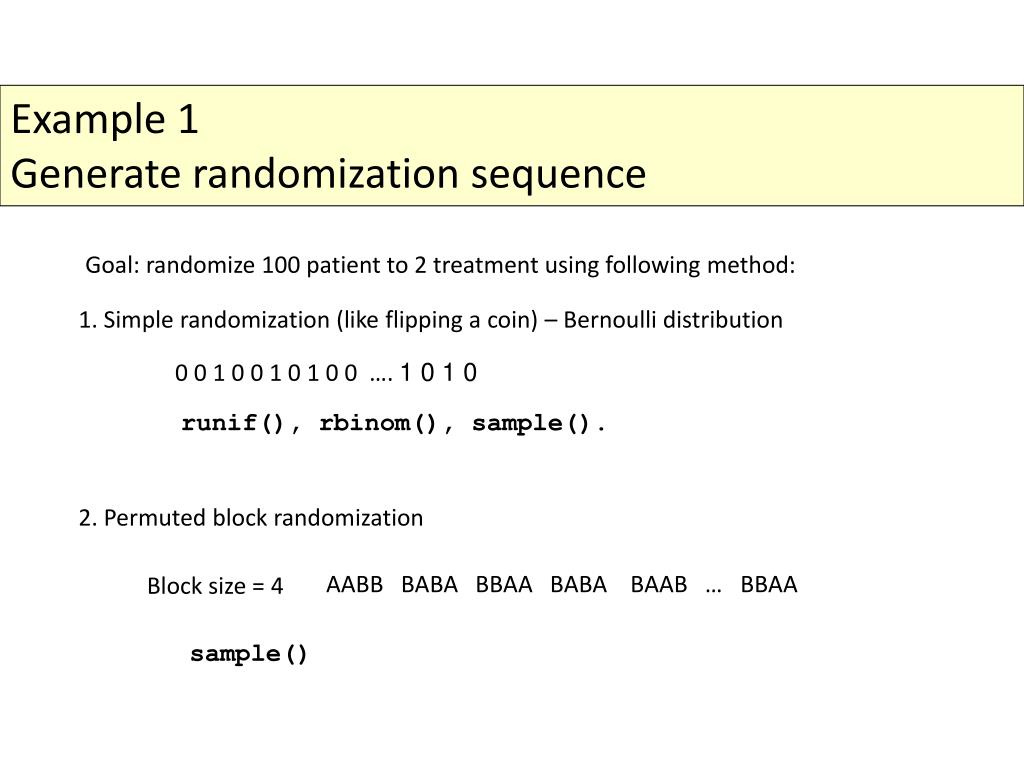Click the binary sequence '0 0 1 0 0 1 0 1 0 0'
1024x768 pixels.
pyautogui.click(x=266, y=373)
